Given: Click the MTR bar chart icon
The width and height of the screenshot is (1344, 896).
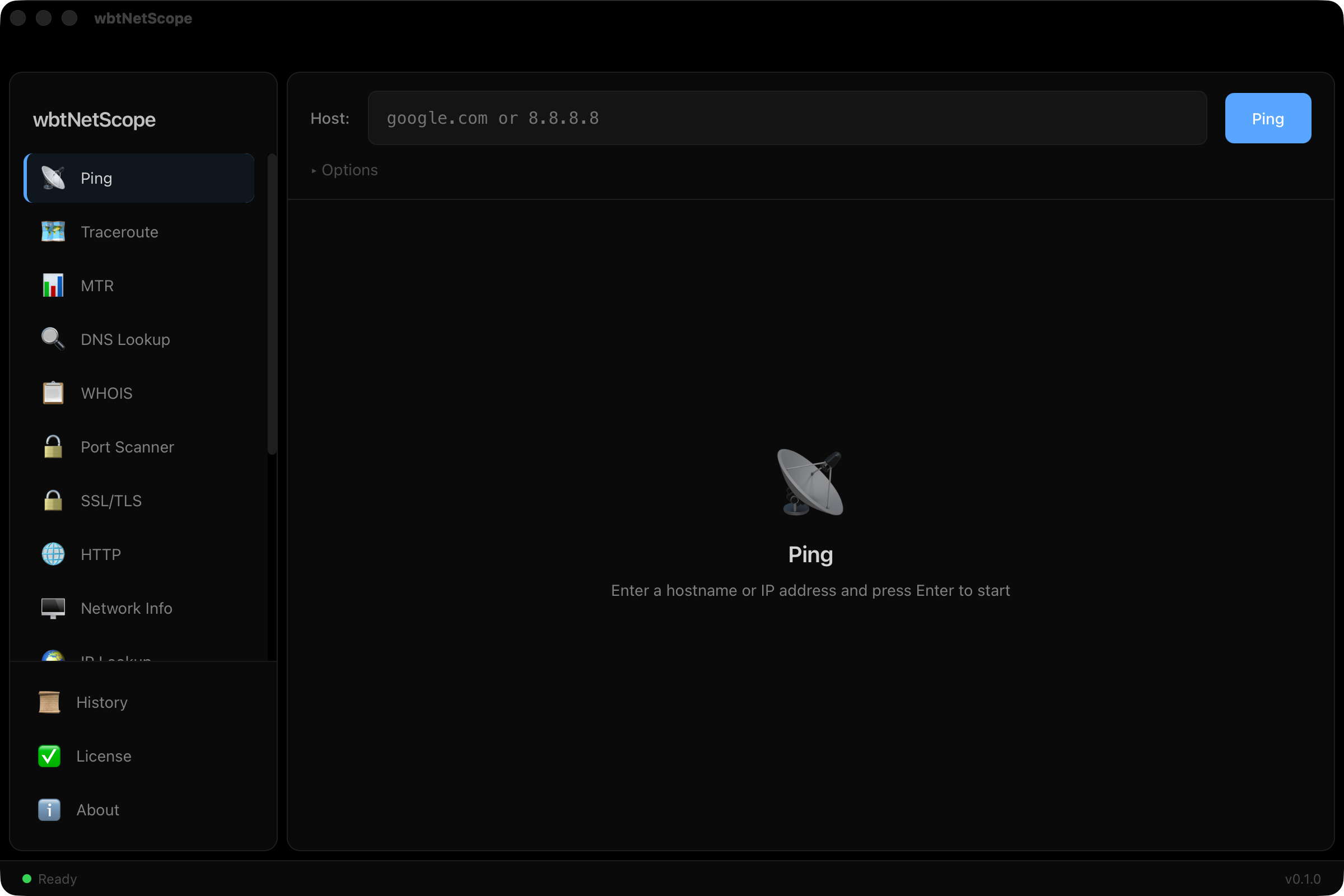Looking at the screenshot, I should click(53, 285).
